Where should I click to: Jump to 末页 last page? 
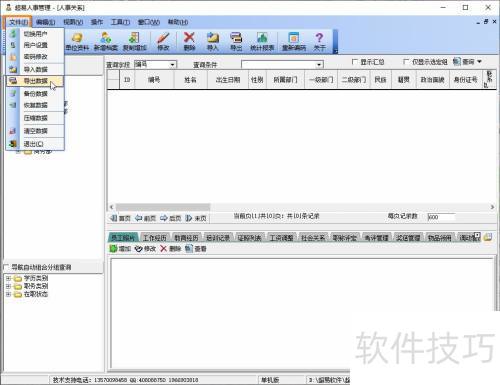coord(196,218)
